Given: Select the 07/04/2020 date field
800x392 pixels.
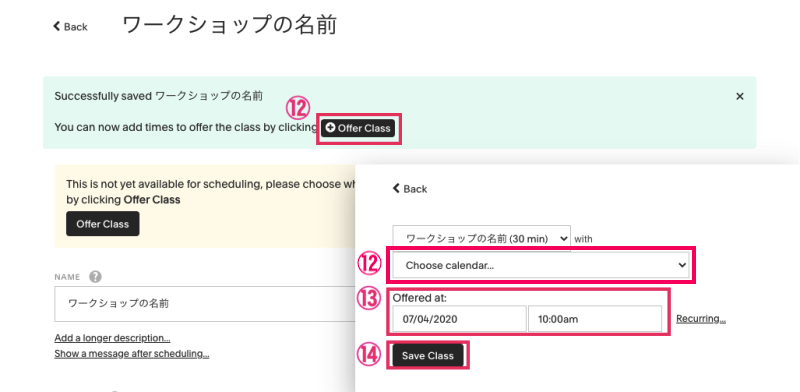Looking at the screenshot, I should 459,319.
